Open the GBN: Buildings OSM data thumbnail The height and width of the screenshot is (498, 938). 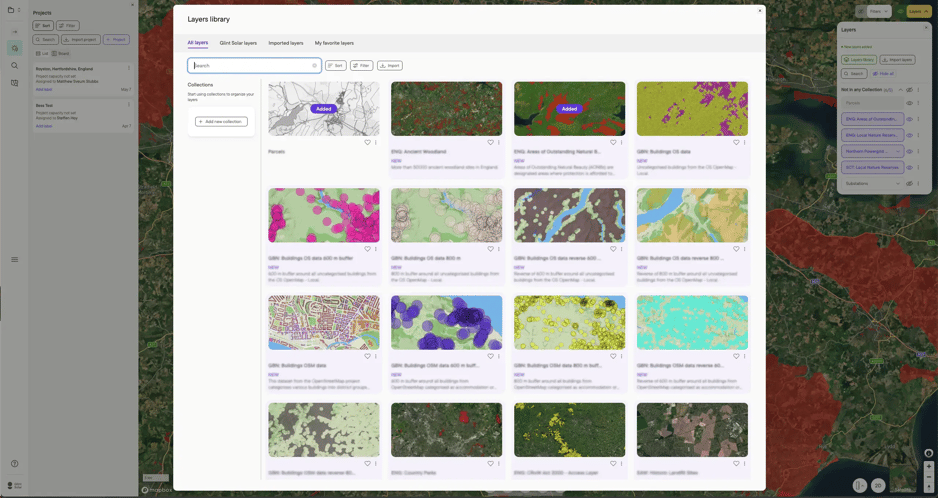tap(324, 323)
